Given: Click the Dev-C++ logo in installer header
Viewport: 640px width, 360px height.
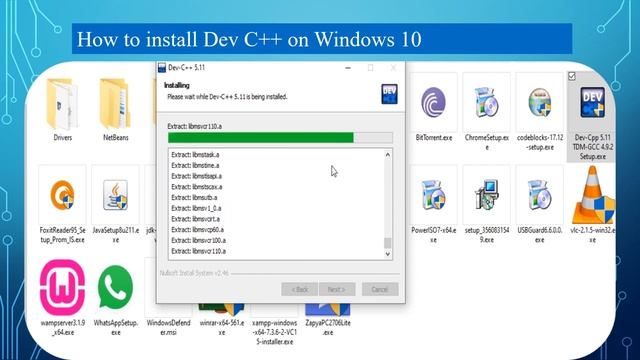Looking at the screenshot, I should (389, 94).
